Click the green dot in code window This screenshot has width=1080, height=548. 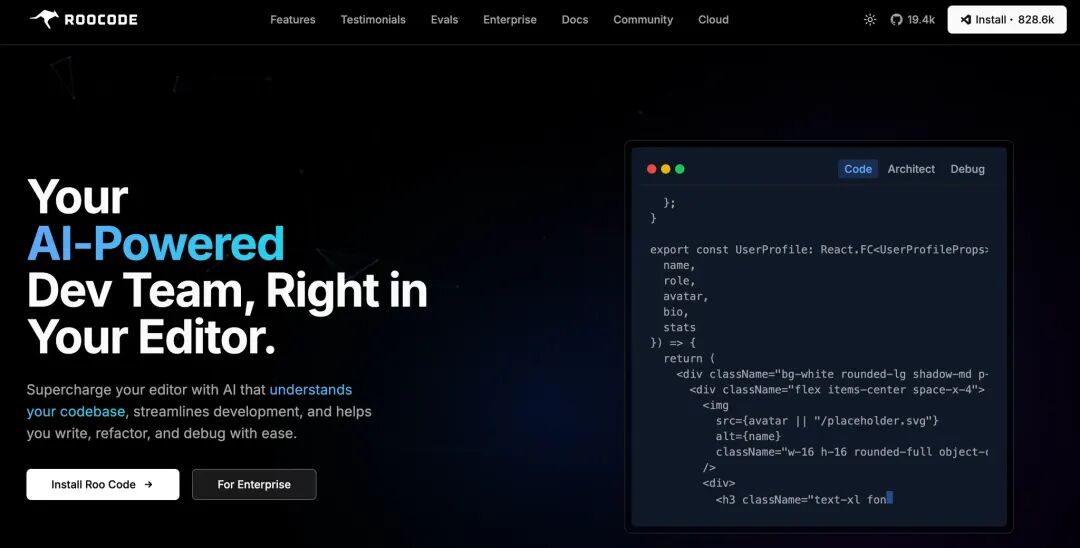pos(680,169)
